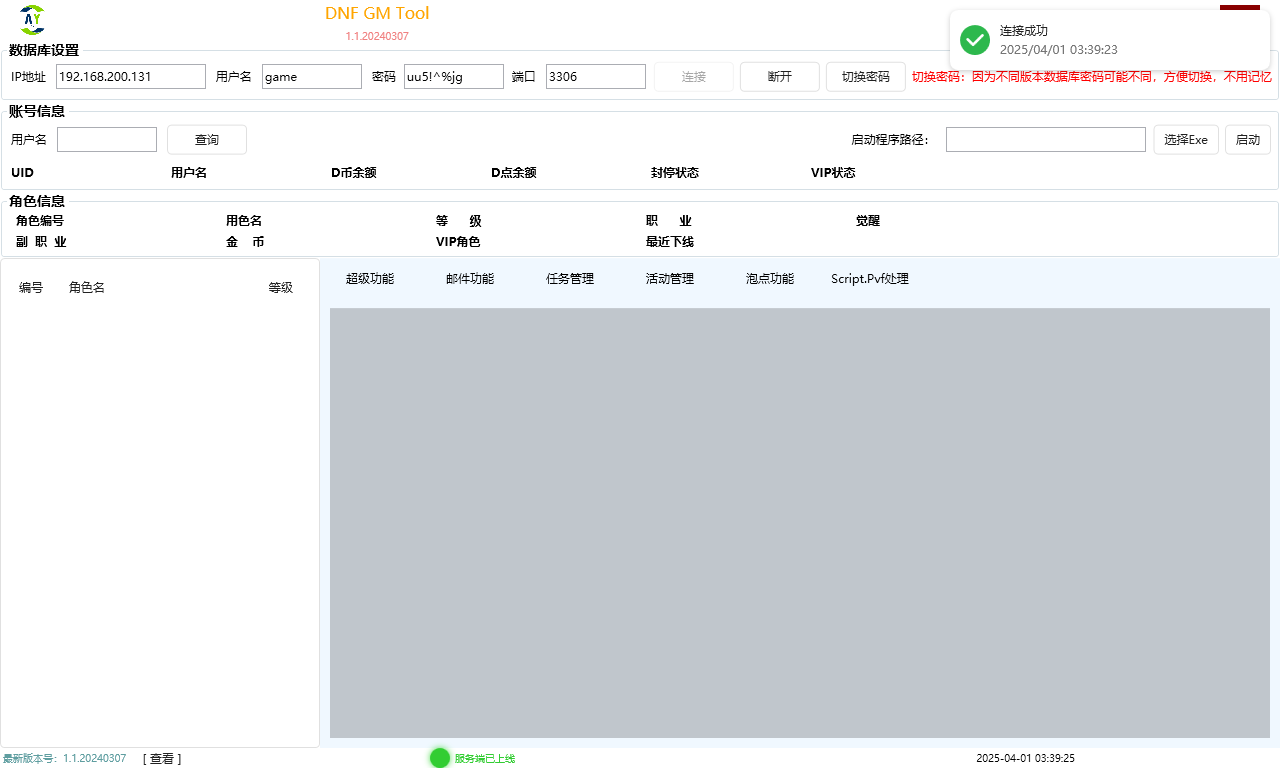Click the 断开 button
Viewport: 1280px width, 768px height.
[x=780, y=77]
